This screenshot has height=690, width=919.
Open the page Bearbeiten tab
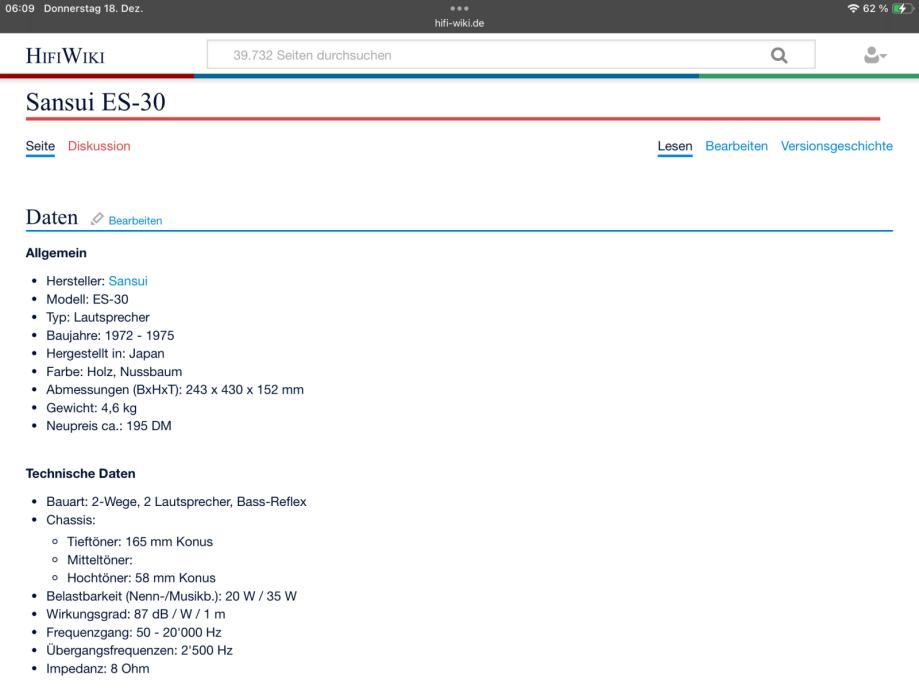(736, 146)
